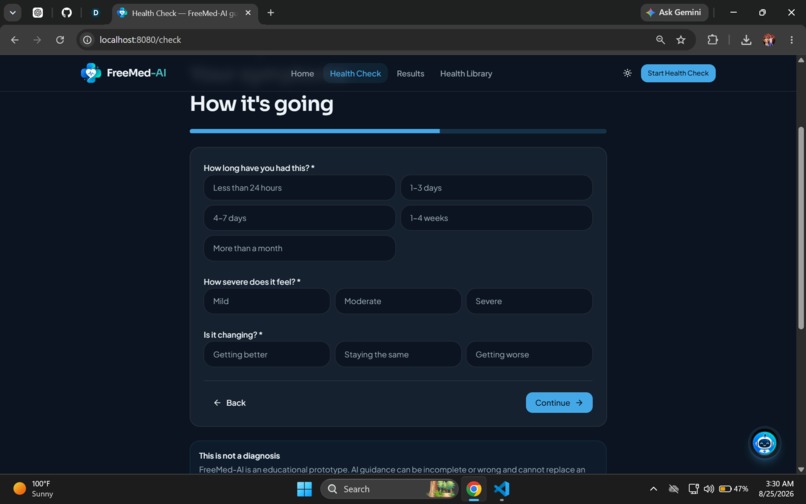Click the taskbar Search box
The width and height of the screenshot is (806, 504).
[389, 489]
